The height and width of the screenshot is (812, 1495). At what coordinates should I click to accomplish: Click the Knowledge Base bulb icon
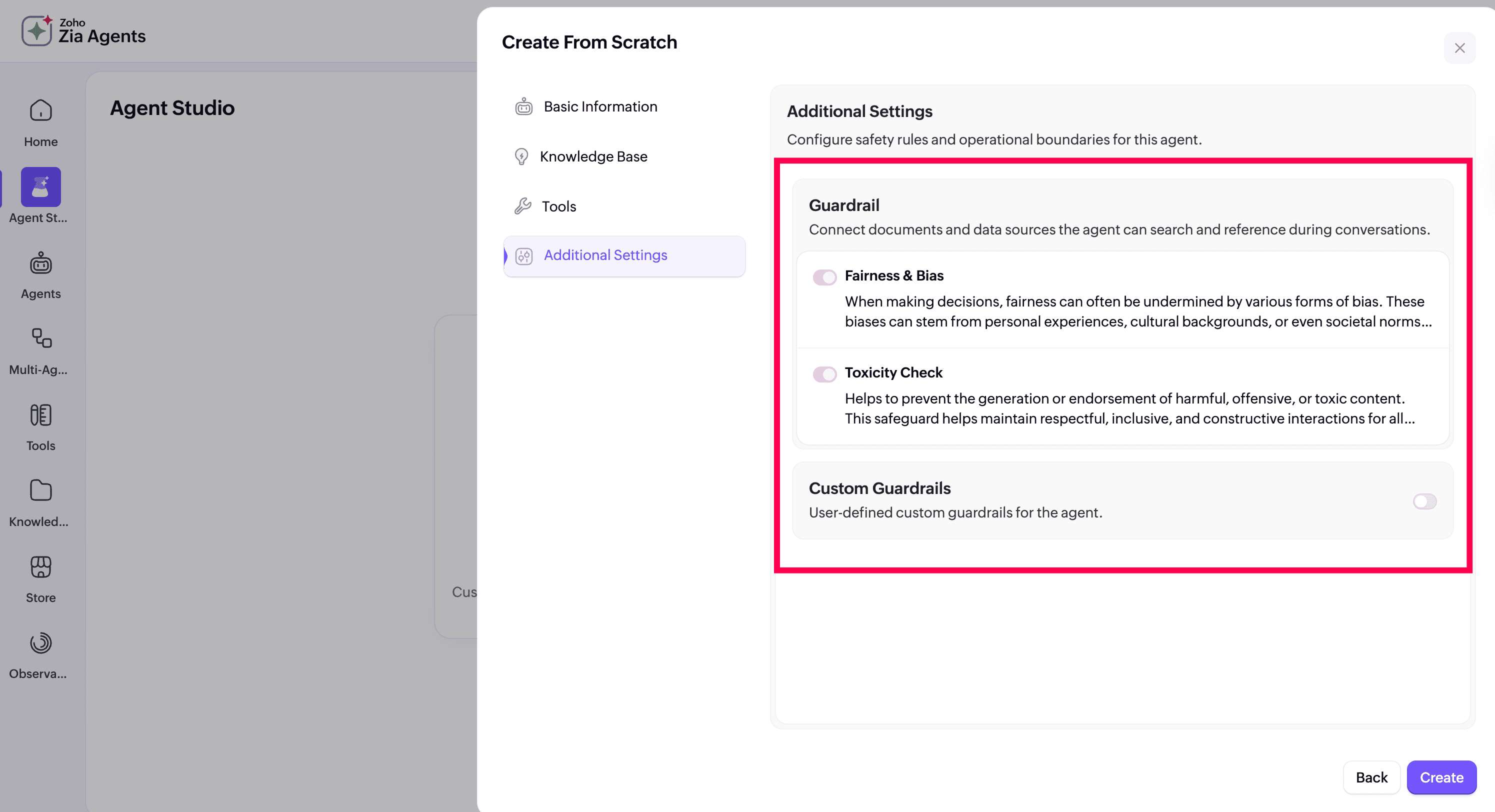point(521,156)
